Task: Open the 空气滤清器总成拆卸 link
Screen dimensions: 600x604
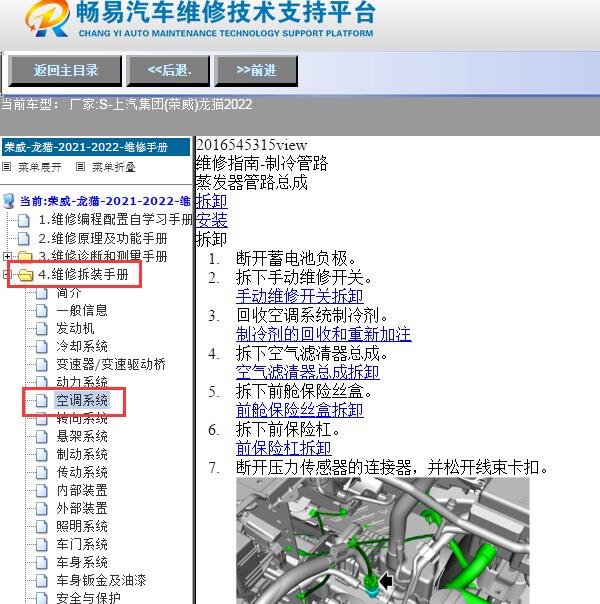Action: pos(308,372)
